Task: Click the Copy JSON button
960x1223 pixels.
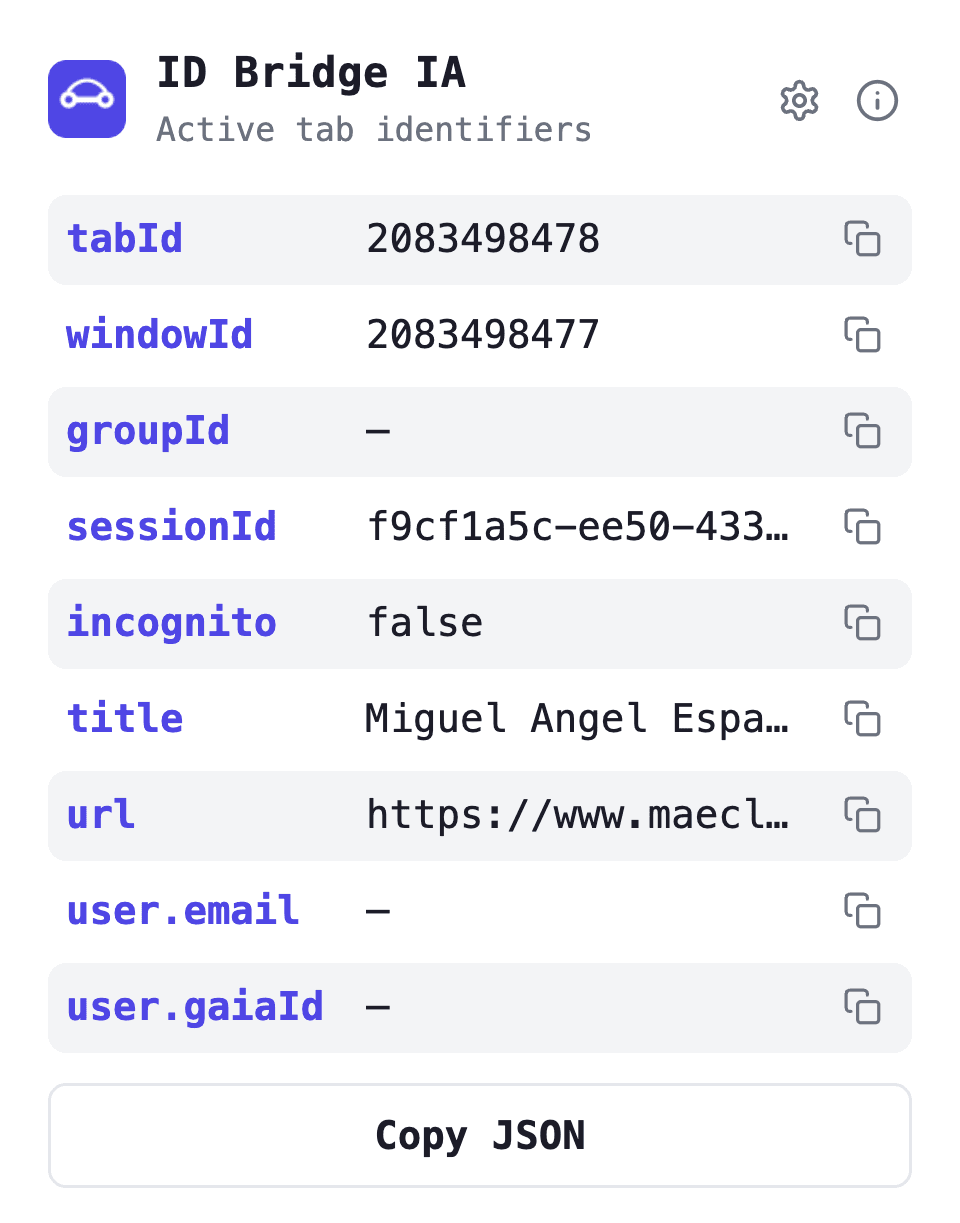Action: coord(480,1136)
